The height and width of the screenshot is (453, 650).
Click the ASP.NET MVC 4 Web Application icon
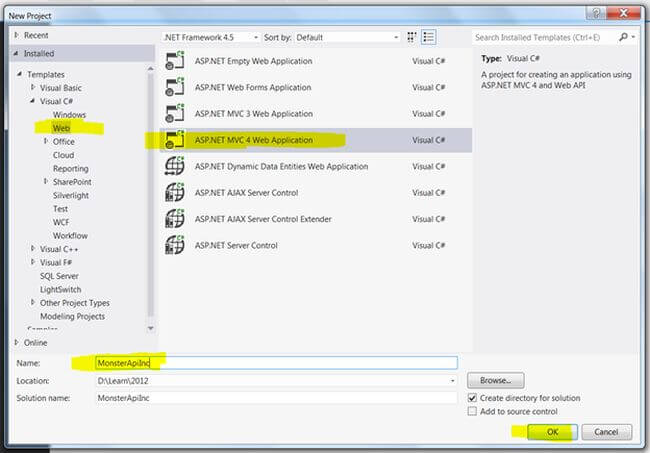(175, 140)
